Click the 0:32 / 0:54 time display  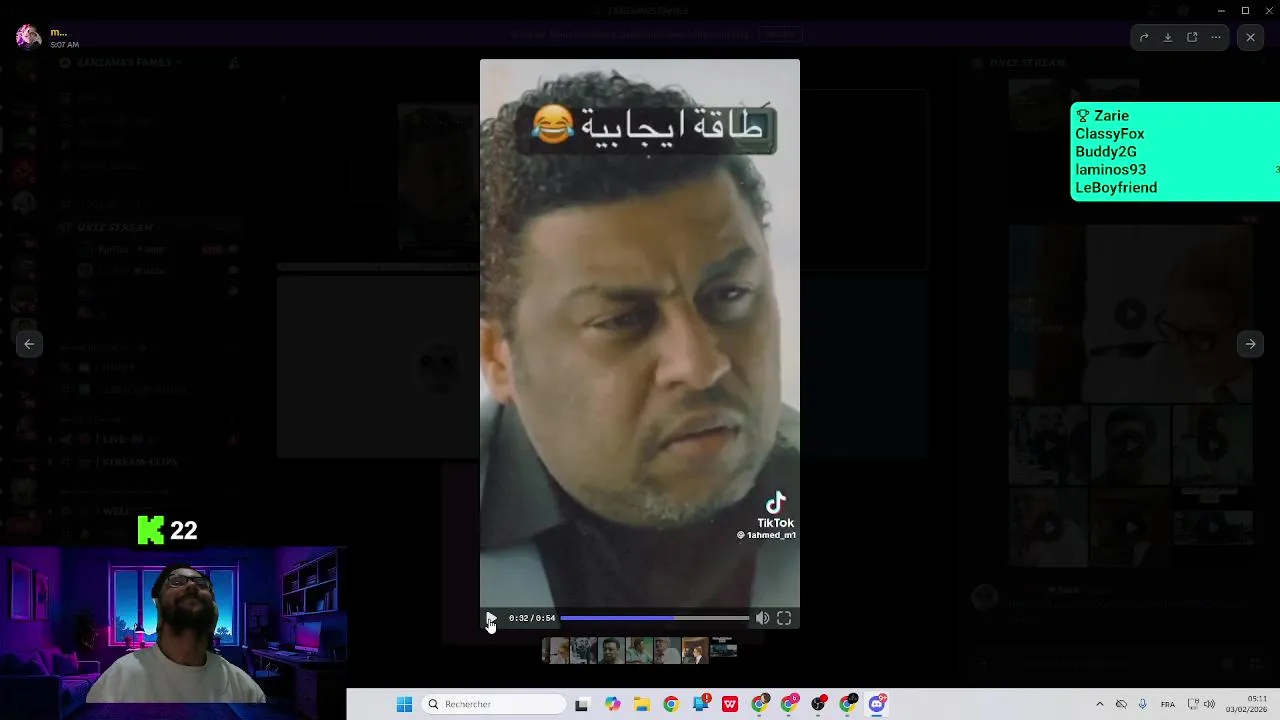[x=532, y=618]
